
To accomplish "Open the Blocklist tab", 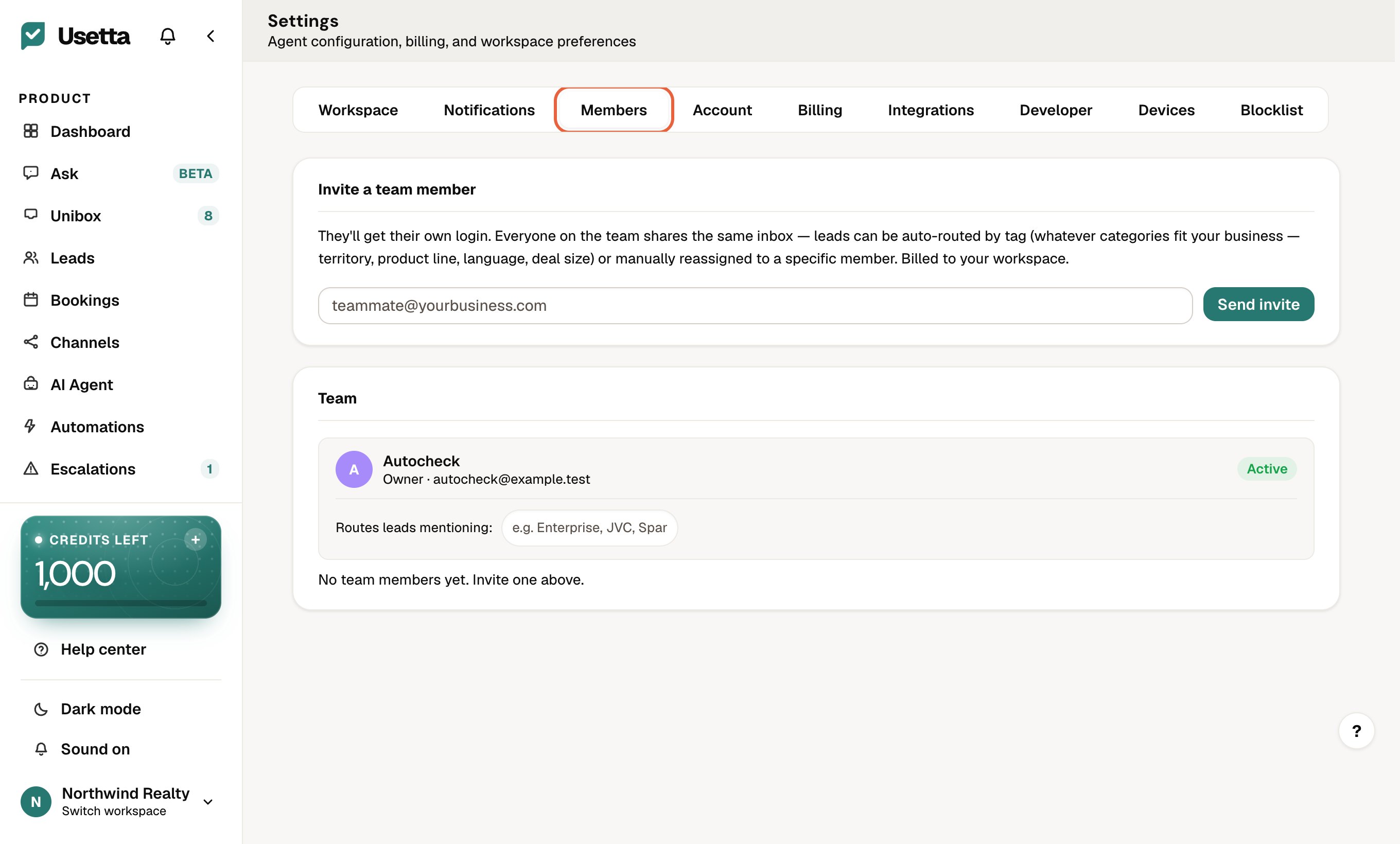I will tap(1271, 110).
